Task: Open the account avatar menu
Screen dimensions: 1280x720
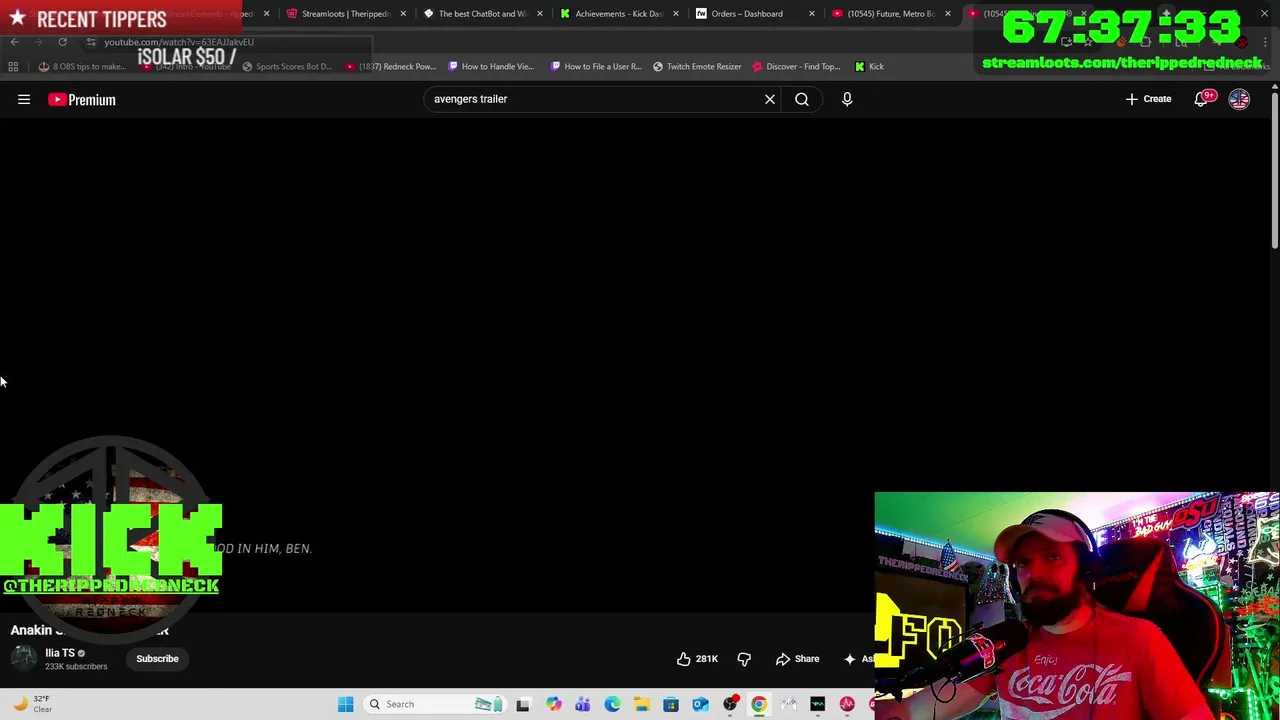Action: click(1239, 99)
